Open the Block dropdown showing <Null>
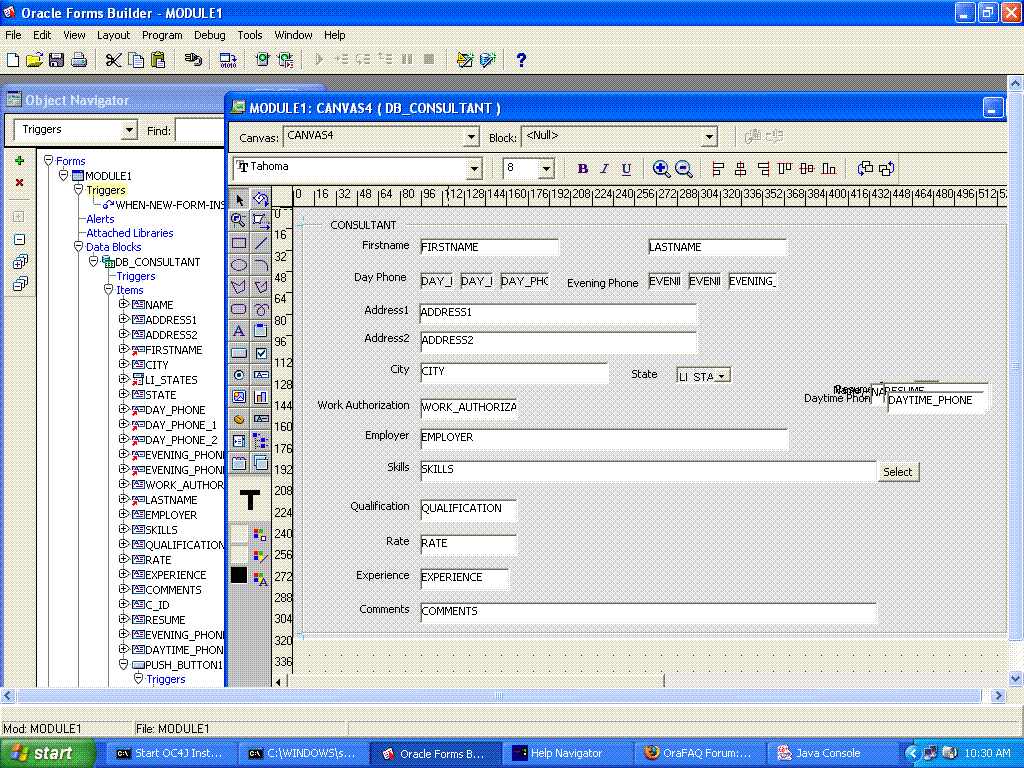Screen dimensions: 1024x768 [709, 137]
